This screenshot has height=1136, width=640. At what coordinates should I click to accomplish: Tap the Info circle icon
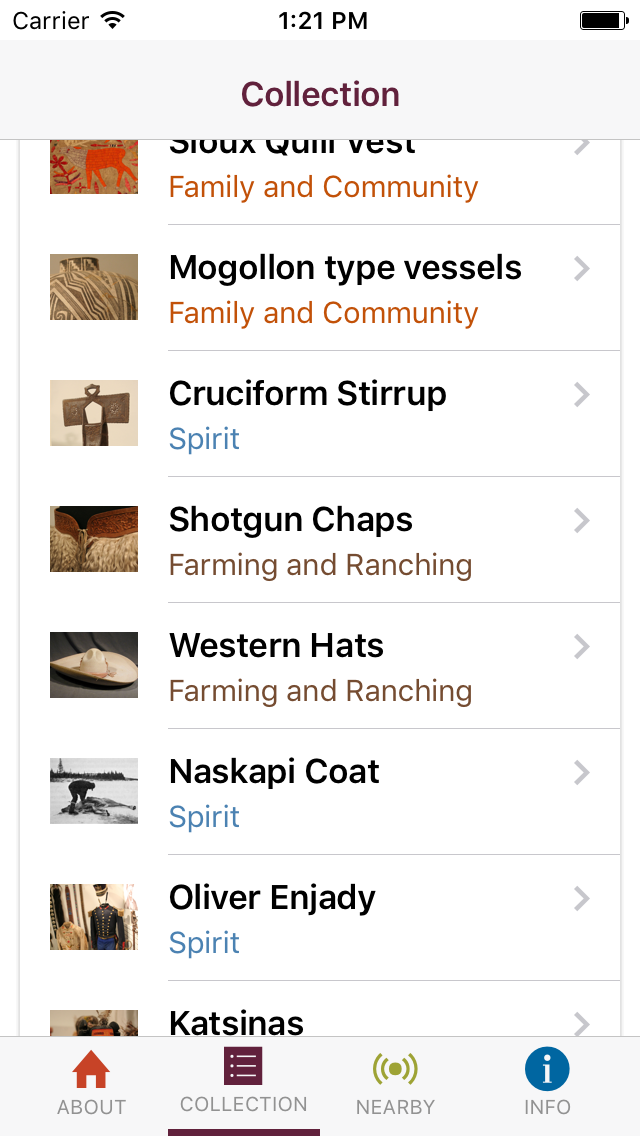click(x=547, y=1069)
